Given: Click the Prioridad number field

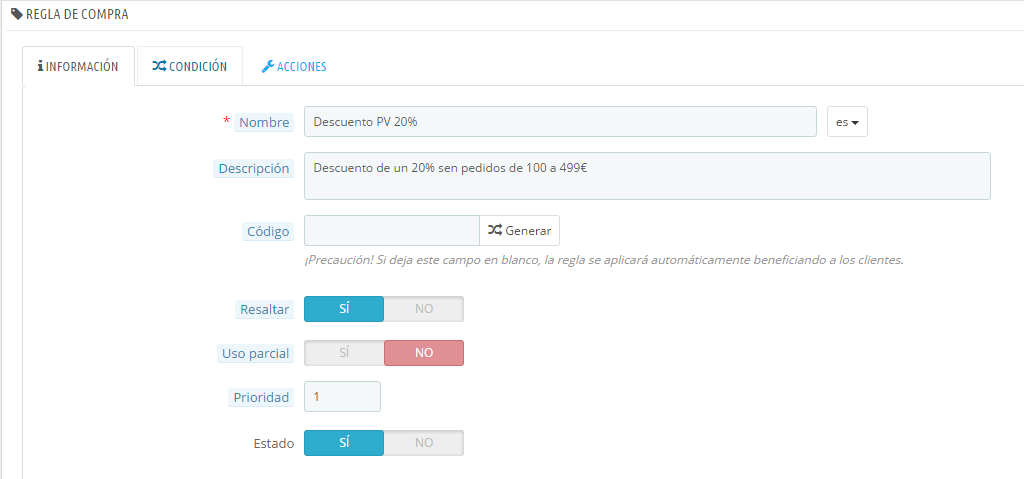Looking at the screenshot, I should [342, 397].
